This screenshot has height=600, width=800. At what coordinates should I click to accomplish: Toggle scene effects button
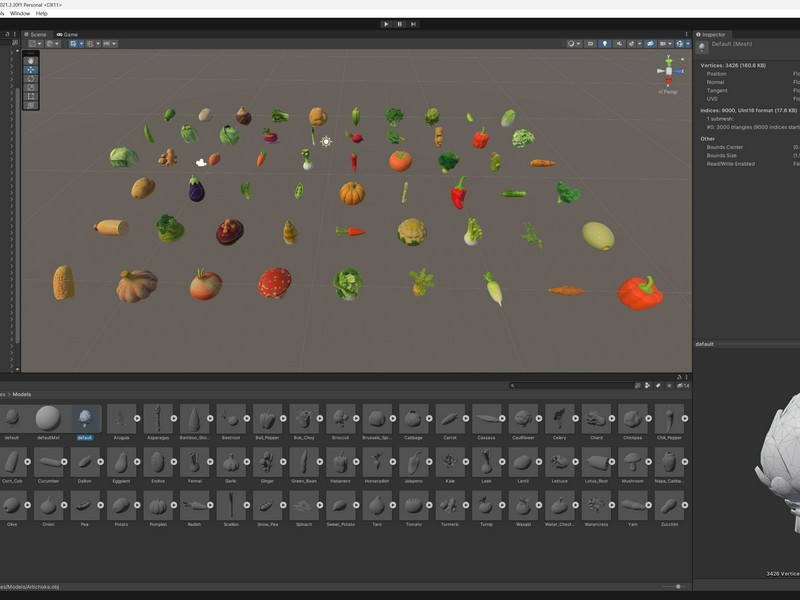point(631,44)
